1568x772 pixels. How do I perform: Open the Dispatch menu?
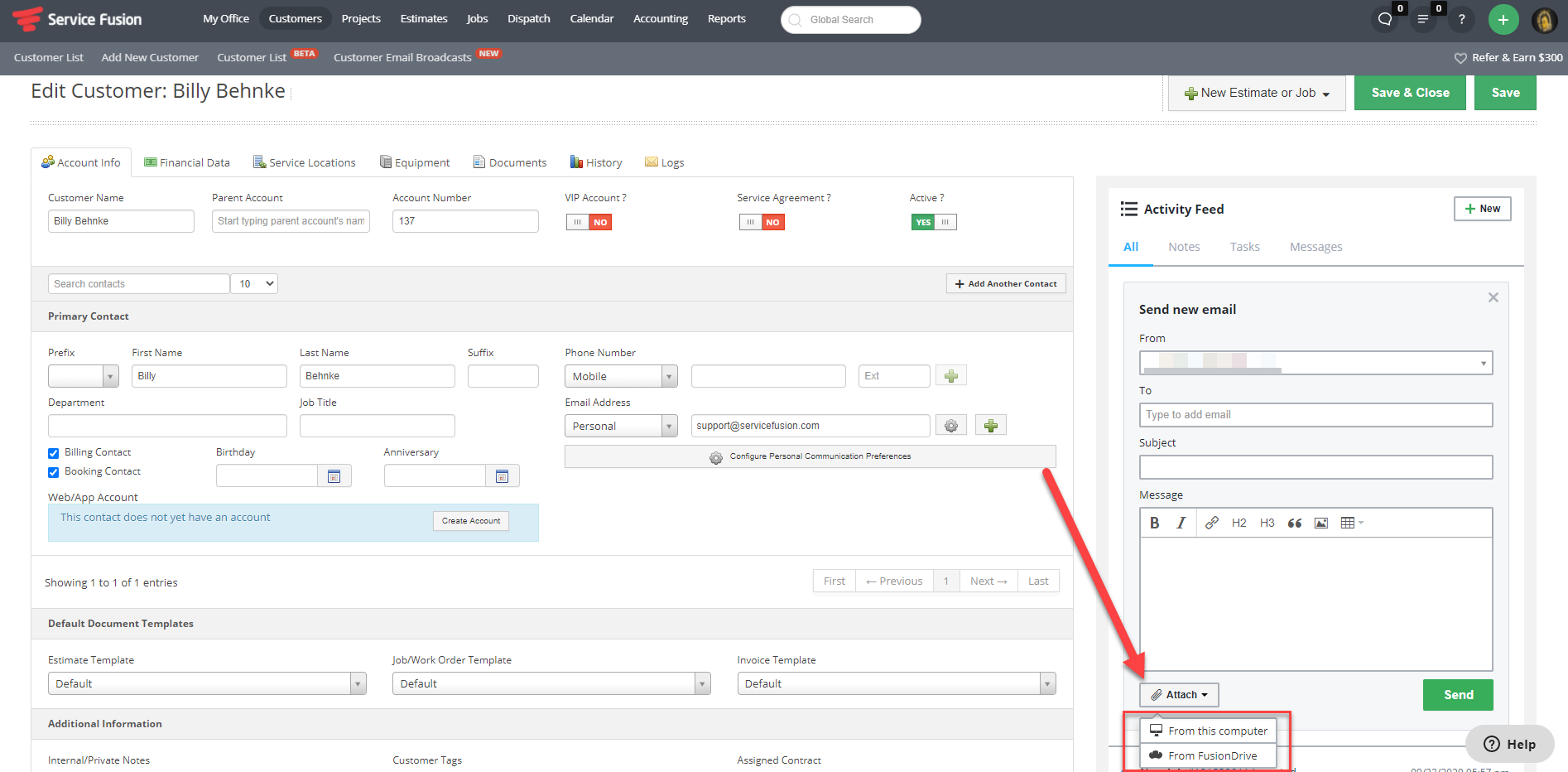point(528,19)
